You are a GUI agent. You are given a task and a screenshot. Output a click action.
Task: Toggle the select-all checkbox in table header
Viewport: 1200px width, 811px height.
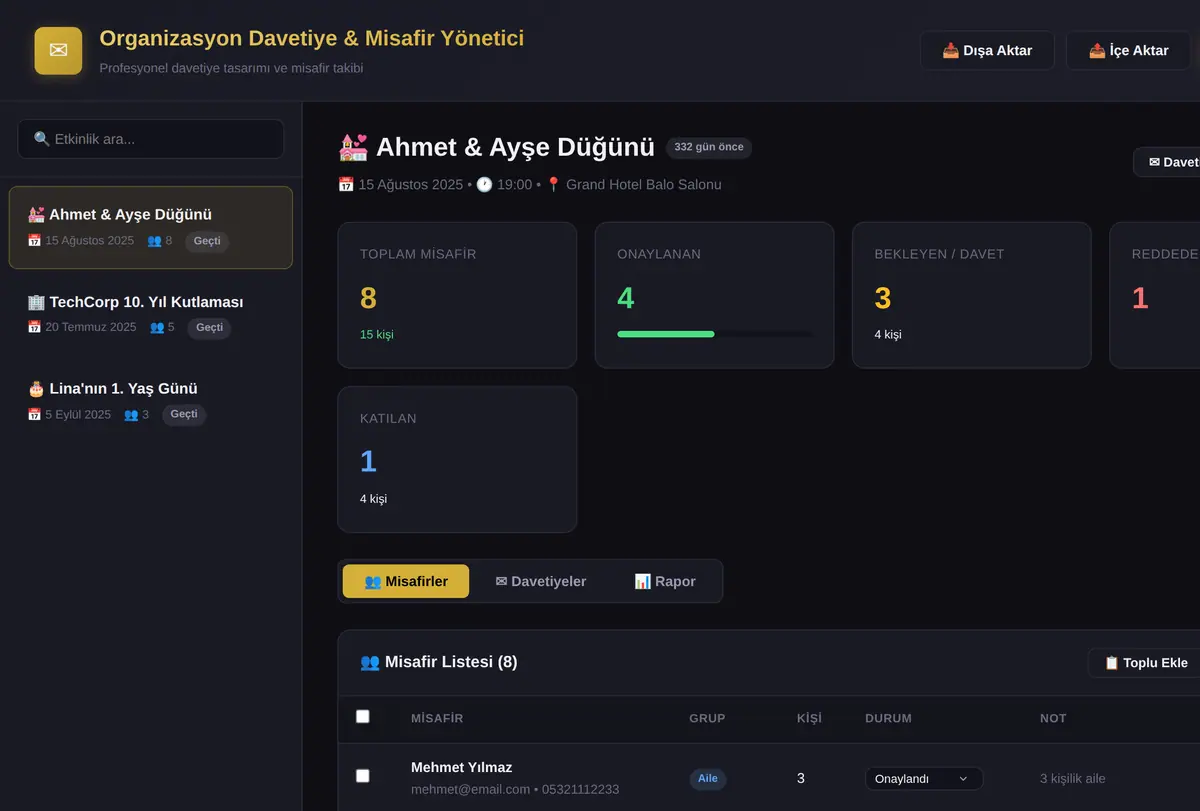(363, 716)
